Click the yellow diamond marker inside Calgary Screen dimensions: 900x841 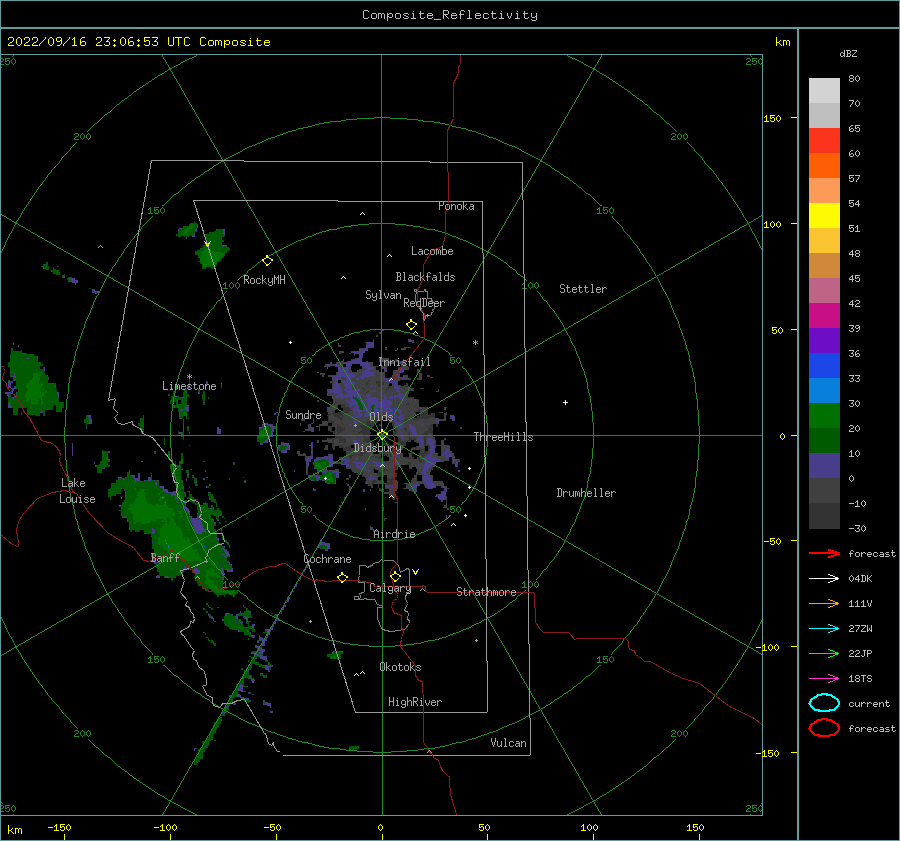(x=395, y=576)
